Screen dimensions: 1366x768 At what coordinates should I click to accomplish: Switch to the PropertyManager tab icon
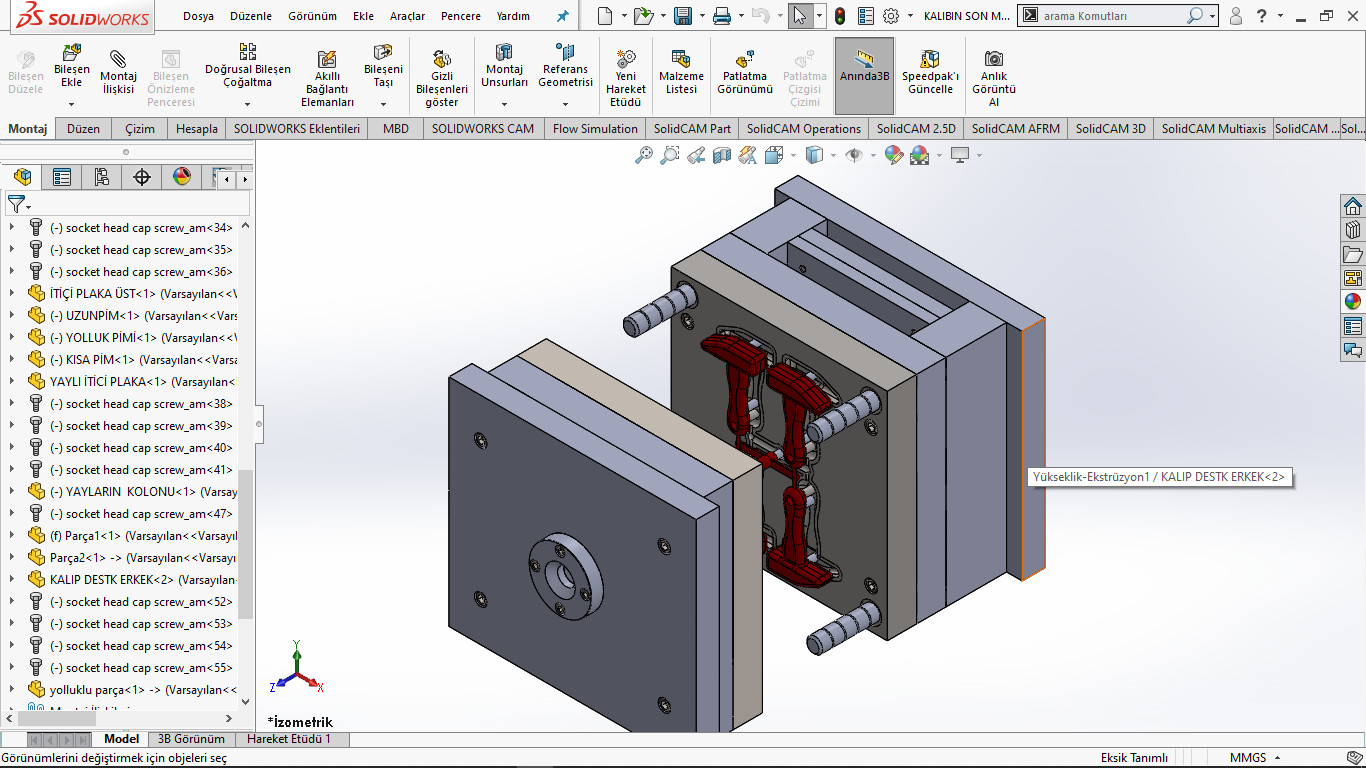coord(62,177)
